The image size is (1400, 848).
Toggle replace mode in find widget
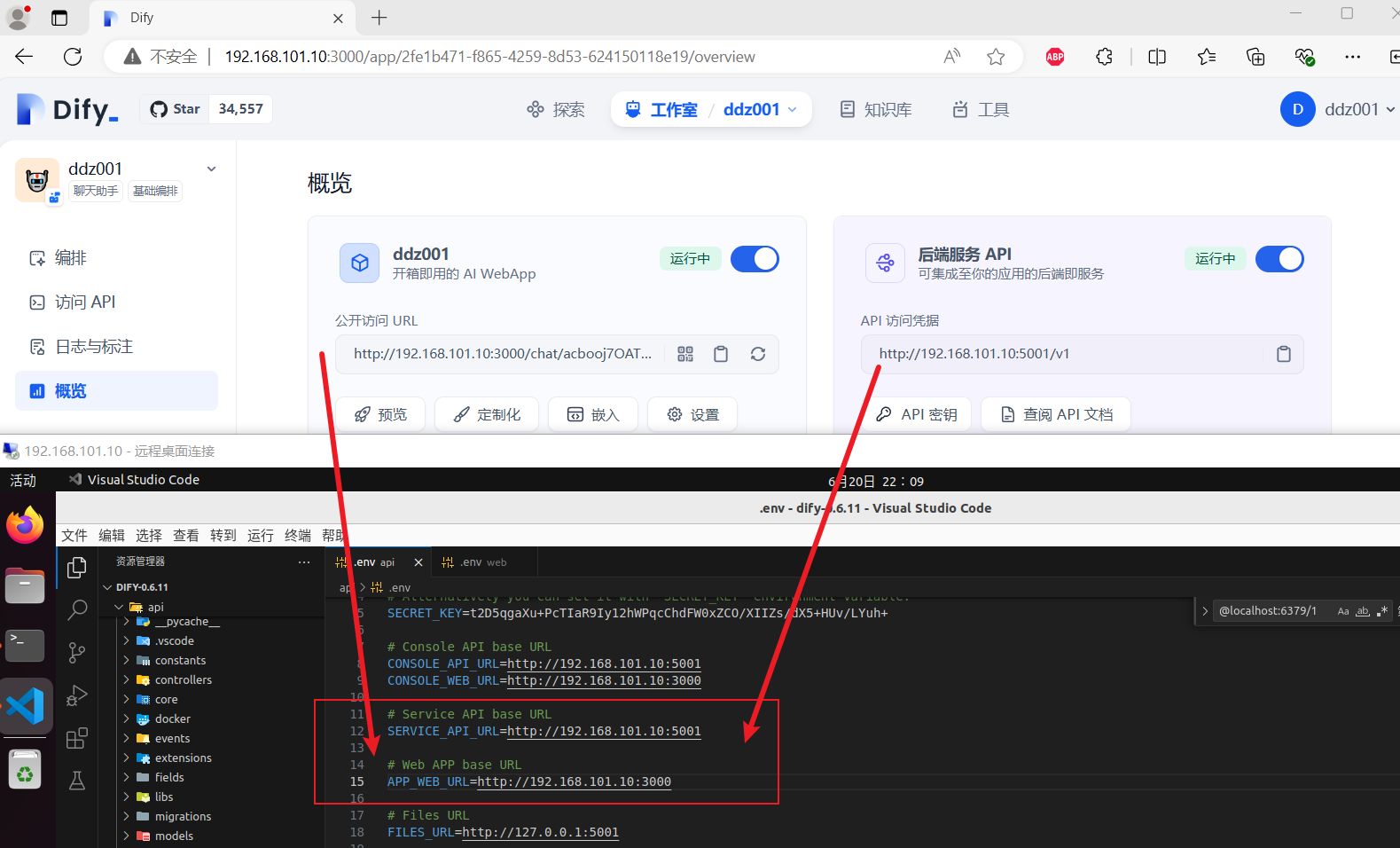[x=1205, y=611]
